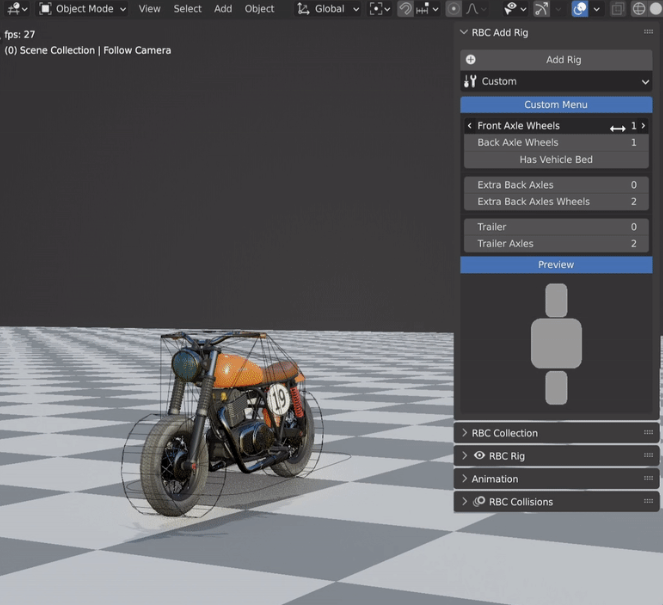The image size is (663, 605).
Task: Click the Preview header
Action: coord(556,265)
